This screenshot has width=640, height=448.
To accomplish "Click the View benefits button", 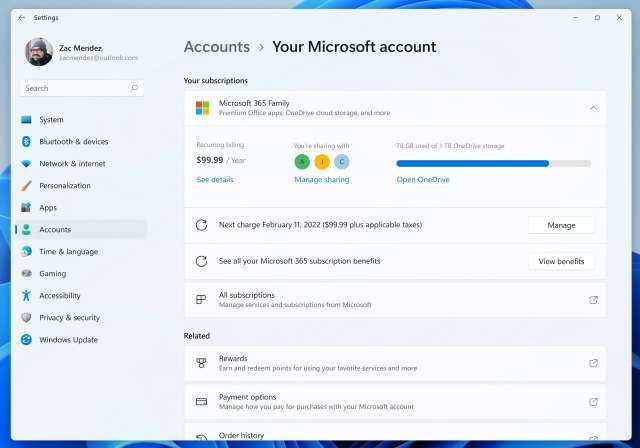I will click(x=561, y=261).
